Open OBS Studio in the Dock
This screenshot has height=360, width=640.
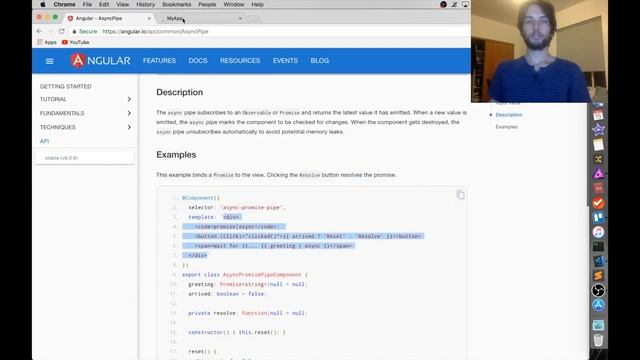[598, 291]
